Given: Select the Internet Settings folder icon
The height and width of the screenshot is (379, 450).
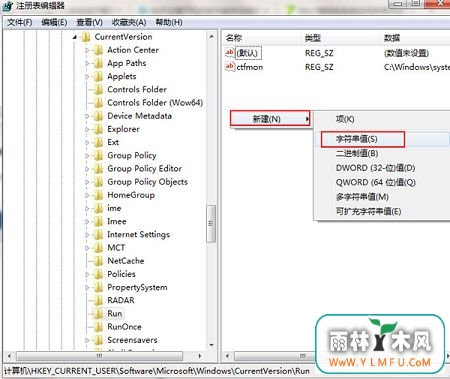Looking at the screenshot, I should coord(99,235).
